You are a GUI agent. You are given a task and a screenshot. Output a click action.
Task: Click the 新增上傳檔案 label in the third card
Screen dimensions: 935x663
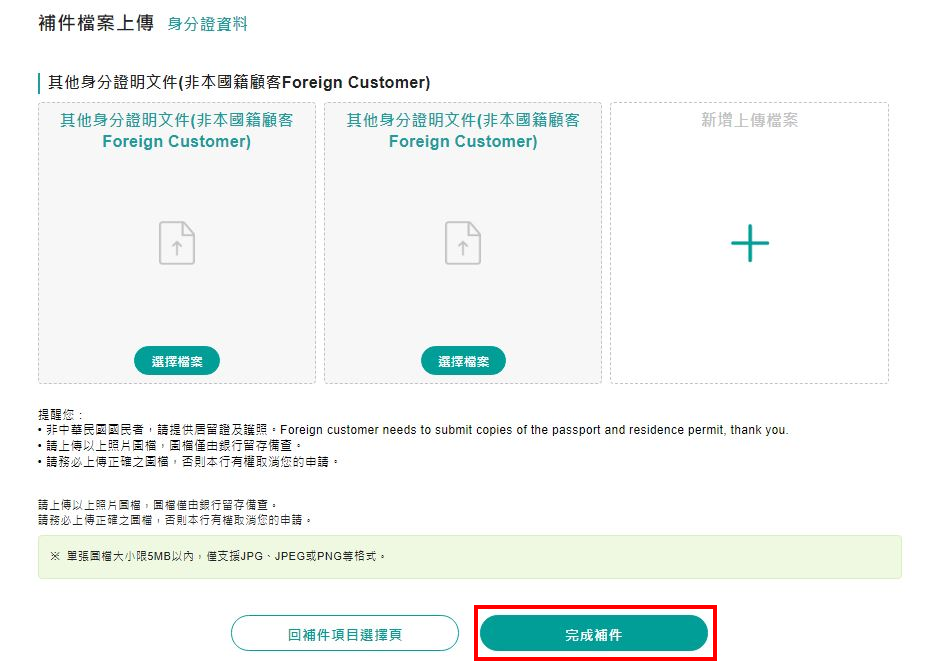[x=749, y=120]
